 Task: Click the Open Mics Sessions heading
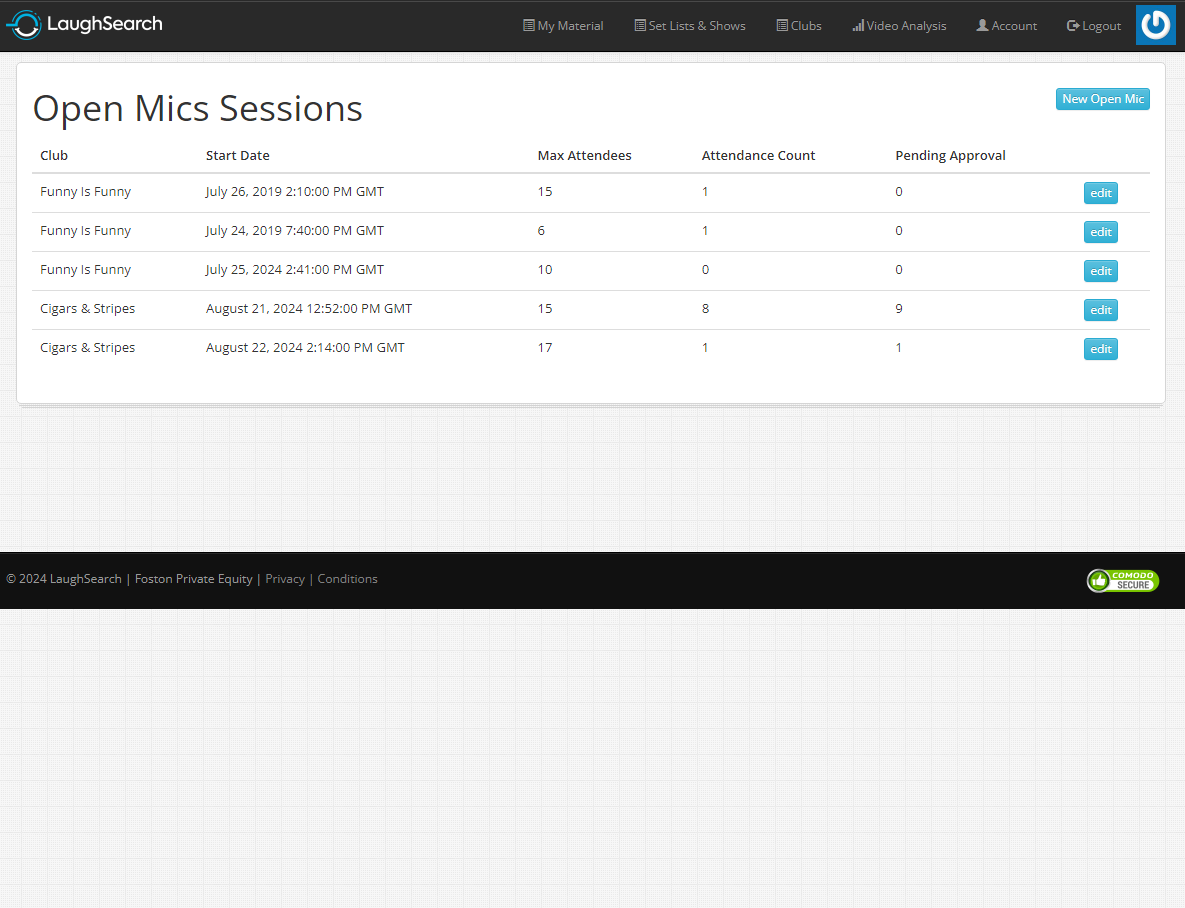198,109
